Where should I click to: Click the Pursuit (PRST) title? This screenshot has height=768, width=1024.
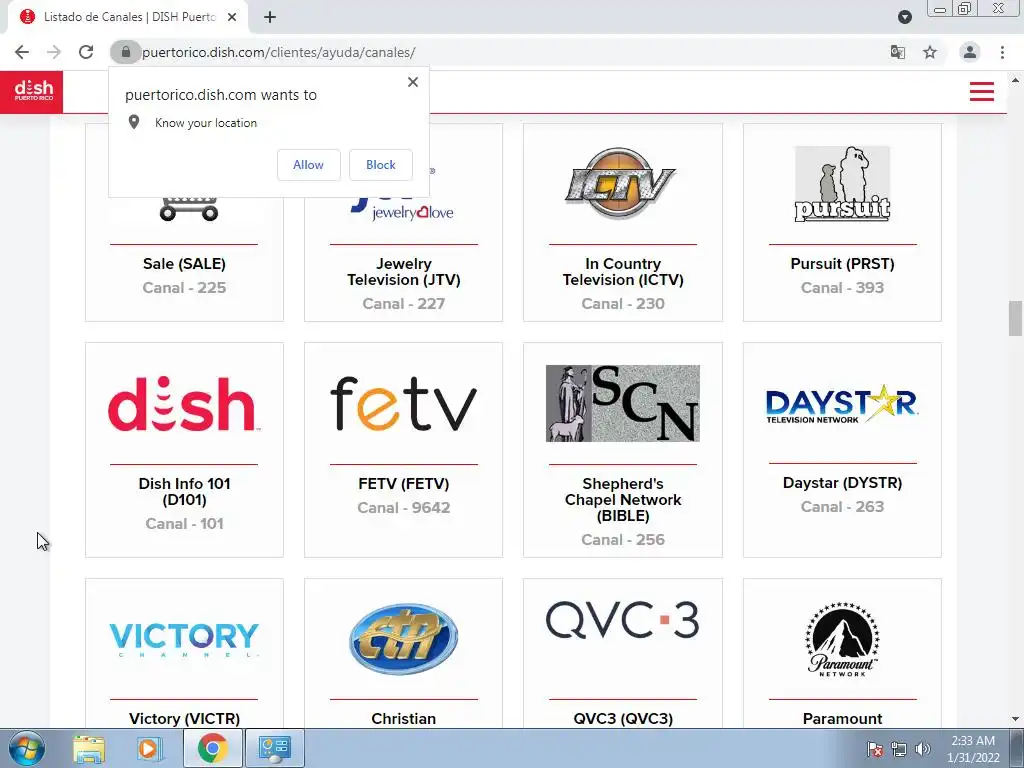tap(842, 264)
